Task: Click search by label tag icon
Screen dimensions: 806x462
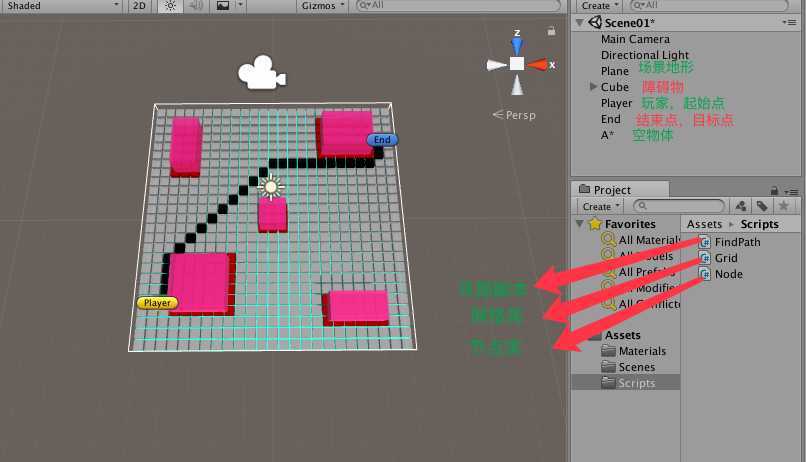Action: pyautogui.click(x=762, y=206)
